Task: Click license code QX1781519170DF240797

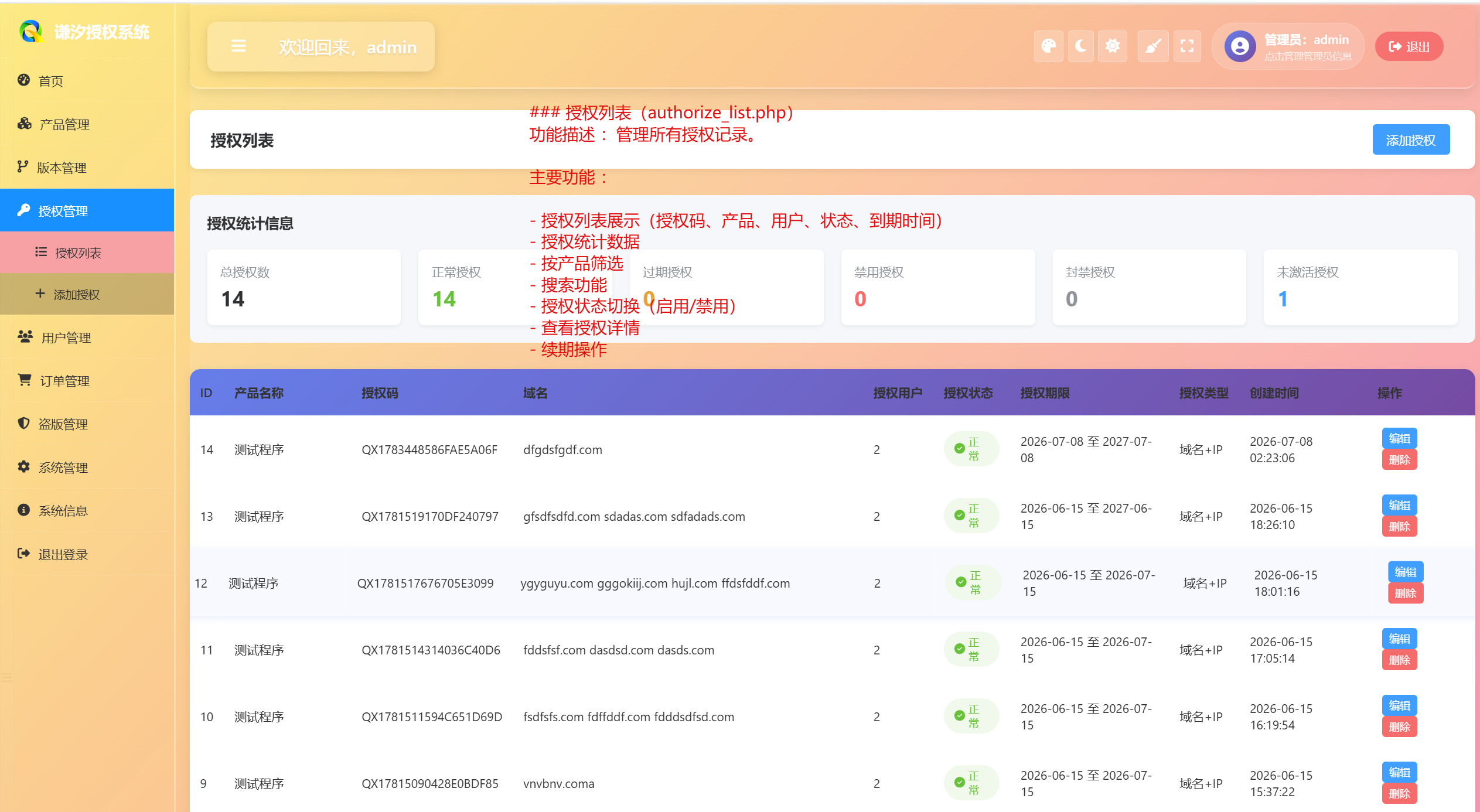Action: (429, 516)
